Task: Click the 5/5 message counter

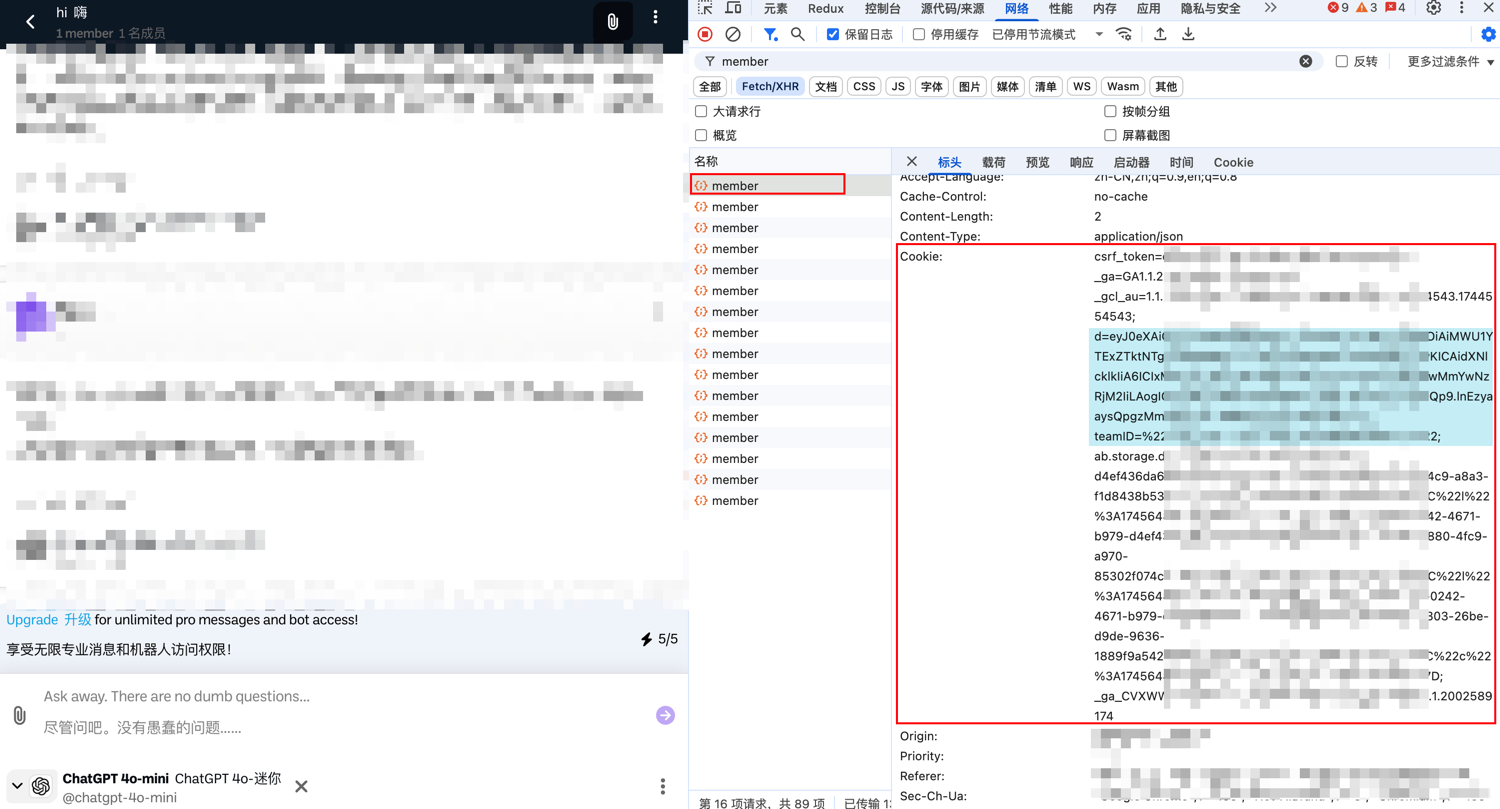Action: click(x=659, y=639)
